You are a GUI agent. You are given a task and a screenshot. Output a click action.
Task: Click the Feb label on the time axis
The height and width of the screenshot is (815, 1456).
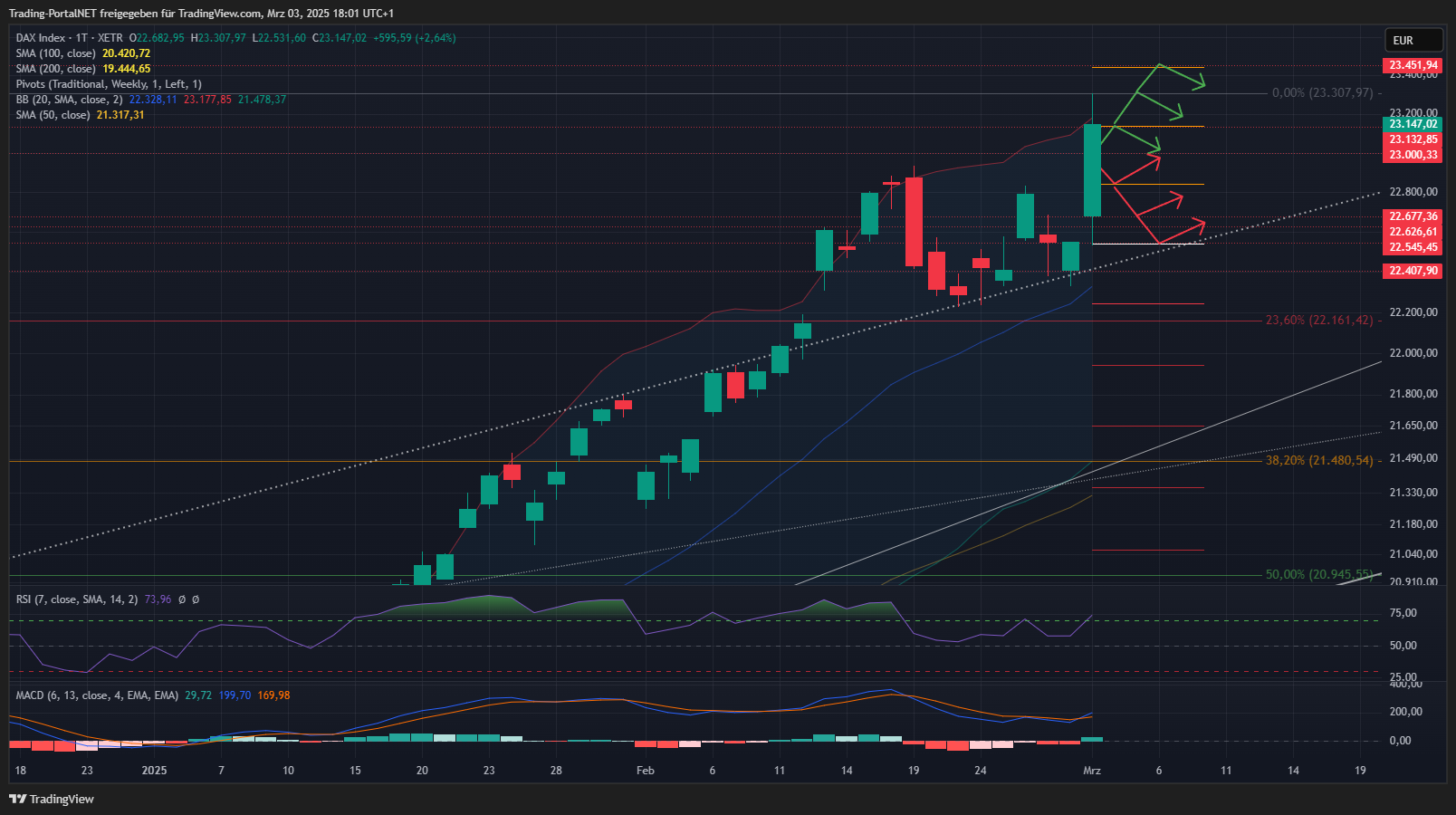645,771
